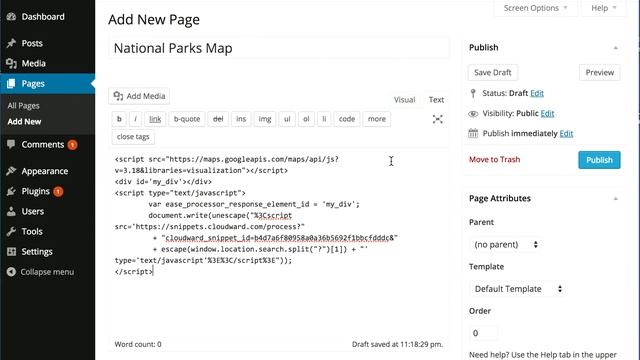The height and width of the screenshot is (360, 640).
Task: Click Collapse menu in sidebar
Action: tap(47, 272)
